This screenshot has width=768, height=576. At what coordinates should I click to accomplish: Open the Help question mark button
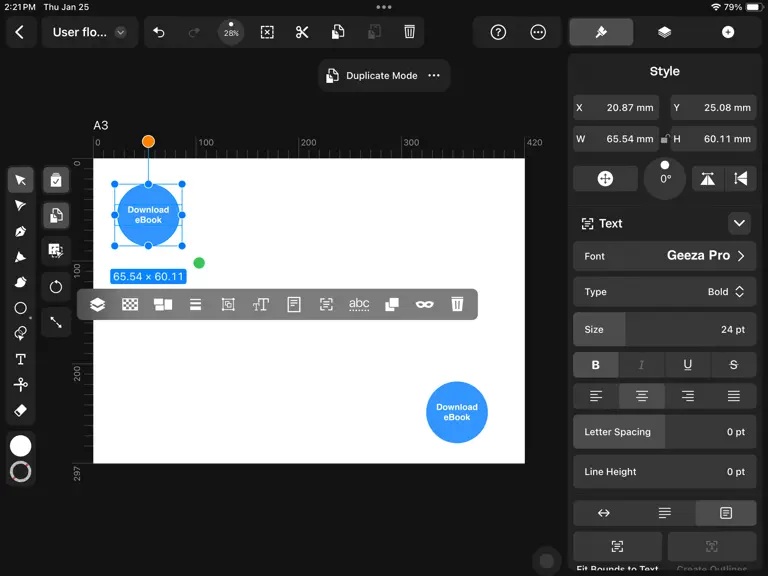[498, 32]
